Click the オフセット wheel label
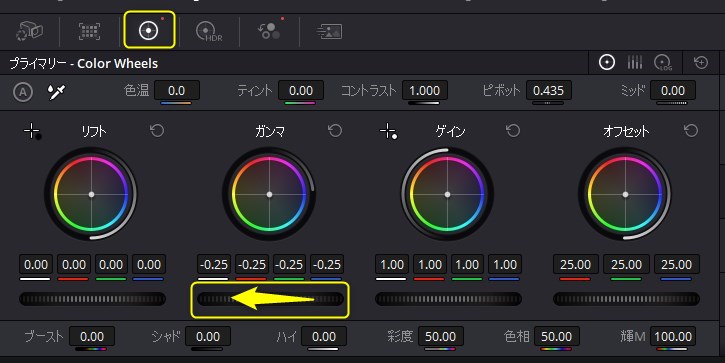The image size is (725, 363). click(x=626, y=132)
